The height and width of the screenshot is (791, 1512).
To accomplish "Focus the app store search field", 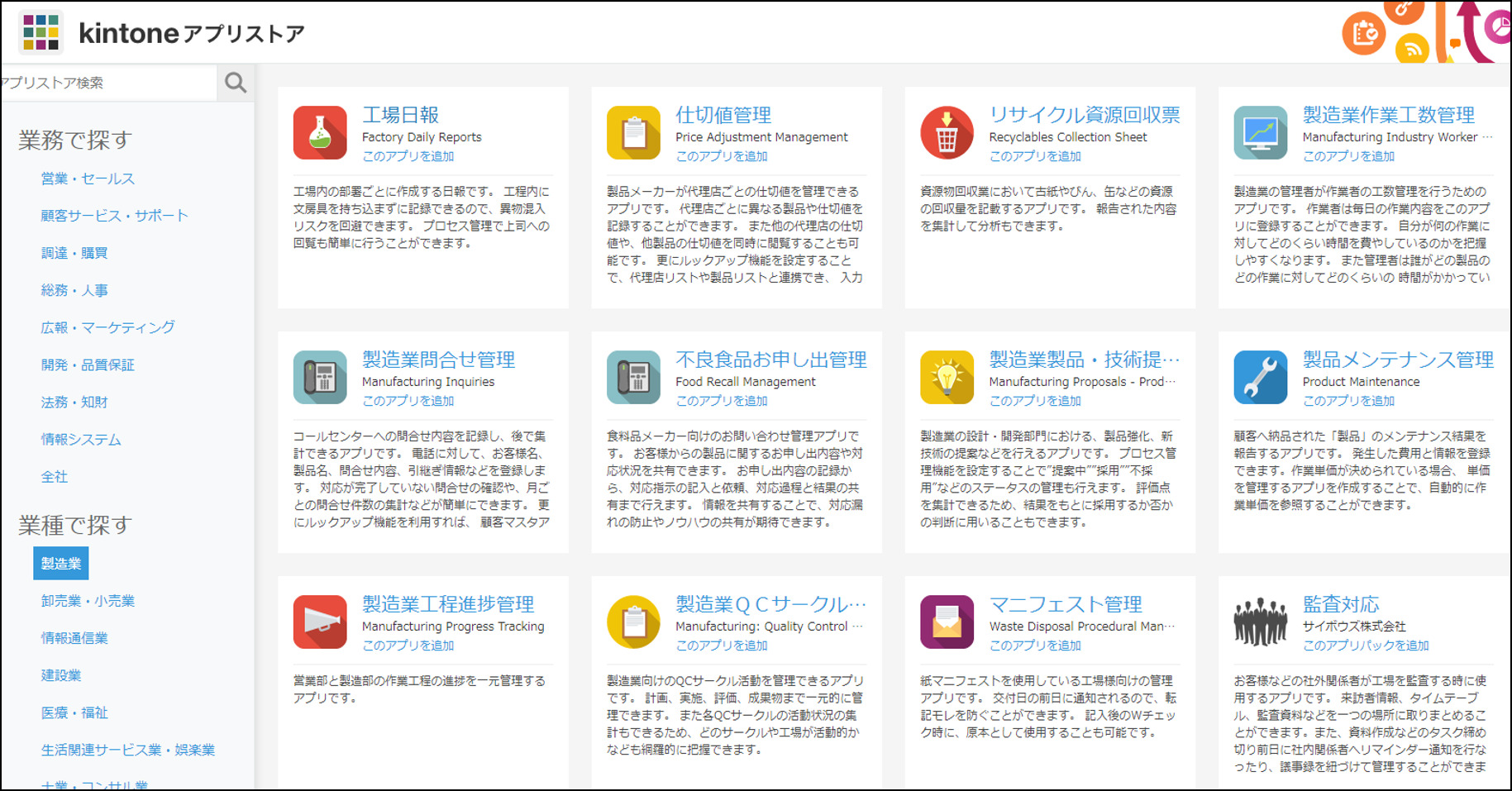I will [x=108, y=83].
